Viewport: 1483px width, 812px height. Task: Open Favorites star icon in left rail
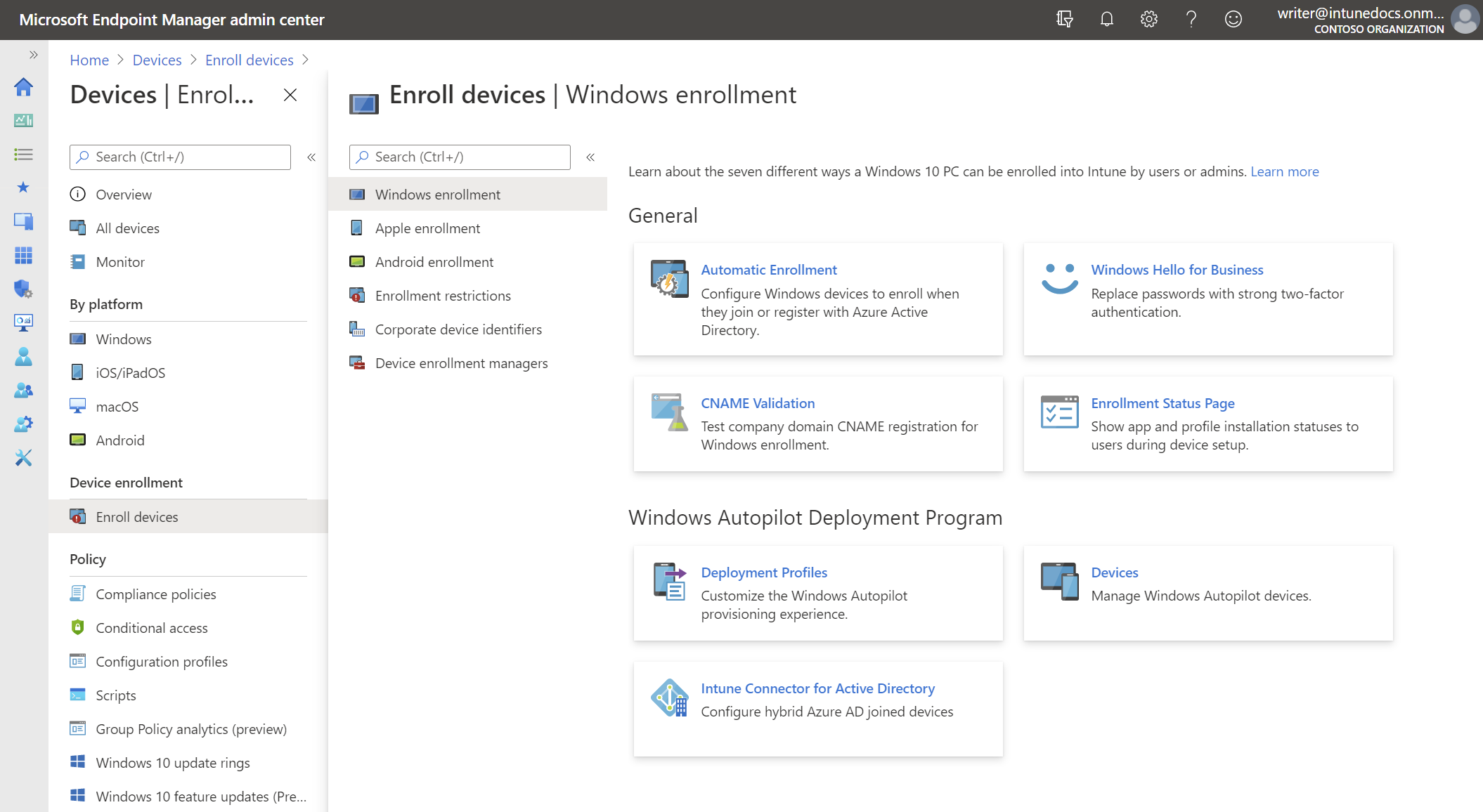pos(23,188)
